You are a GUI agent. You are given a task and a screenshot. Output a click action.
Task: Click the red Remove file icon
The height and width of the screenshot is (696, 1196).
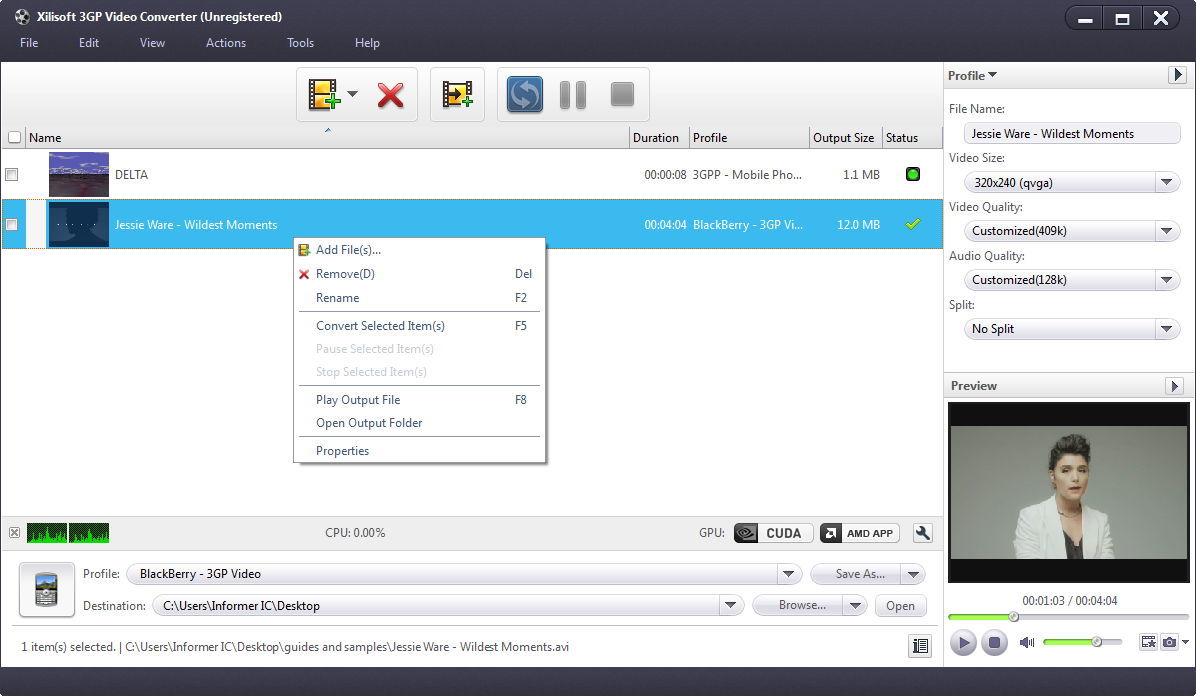pyautogui.click(x=389, y=93)
